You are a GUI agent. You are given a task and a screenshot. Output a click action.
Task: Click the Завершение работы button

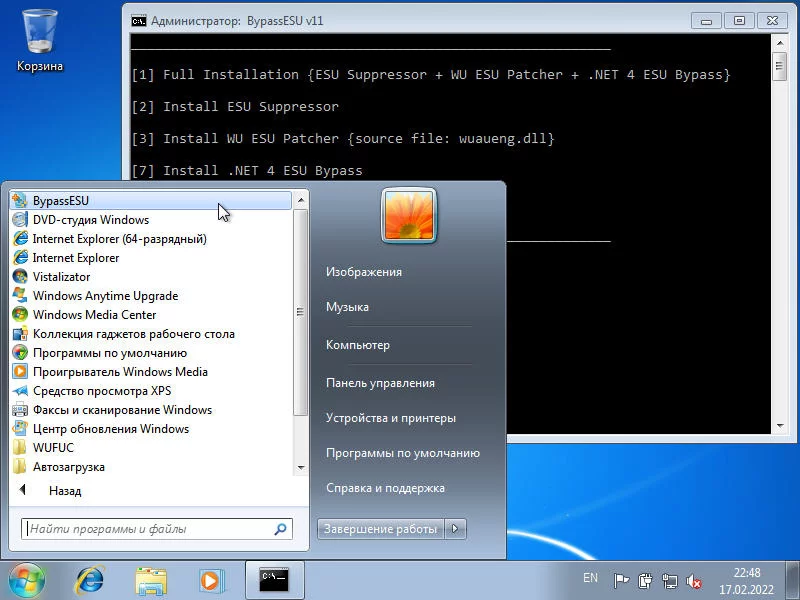click(x=381, y=529)
